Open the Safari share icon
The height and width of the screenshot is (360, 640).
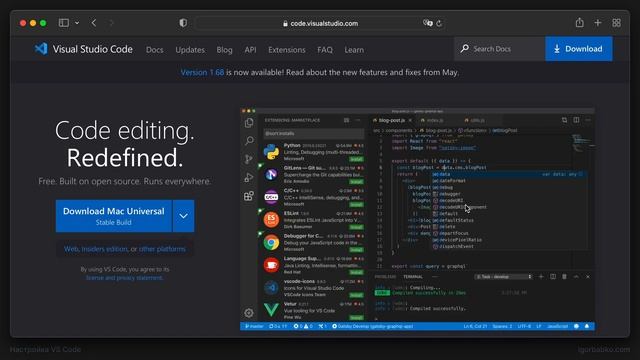580,22
